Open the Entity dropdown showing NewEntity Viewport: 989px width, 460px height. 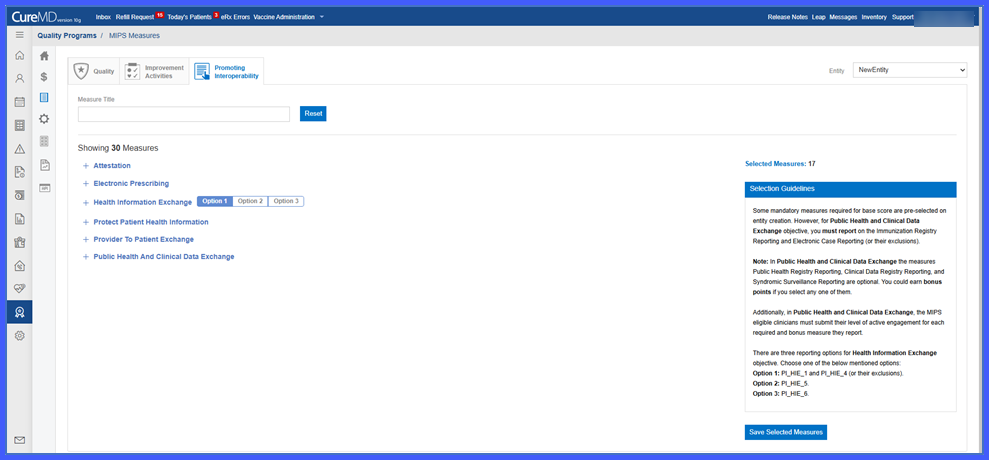[x=910, y=70]
